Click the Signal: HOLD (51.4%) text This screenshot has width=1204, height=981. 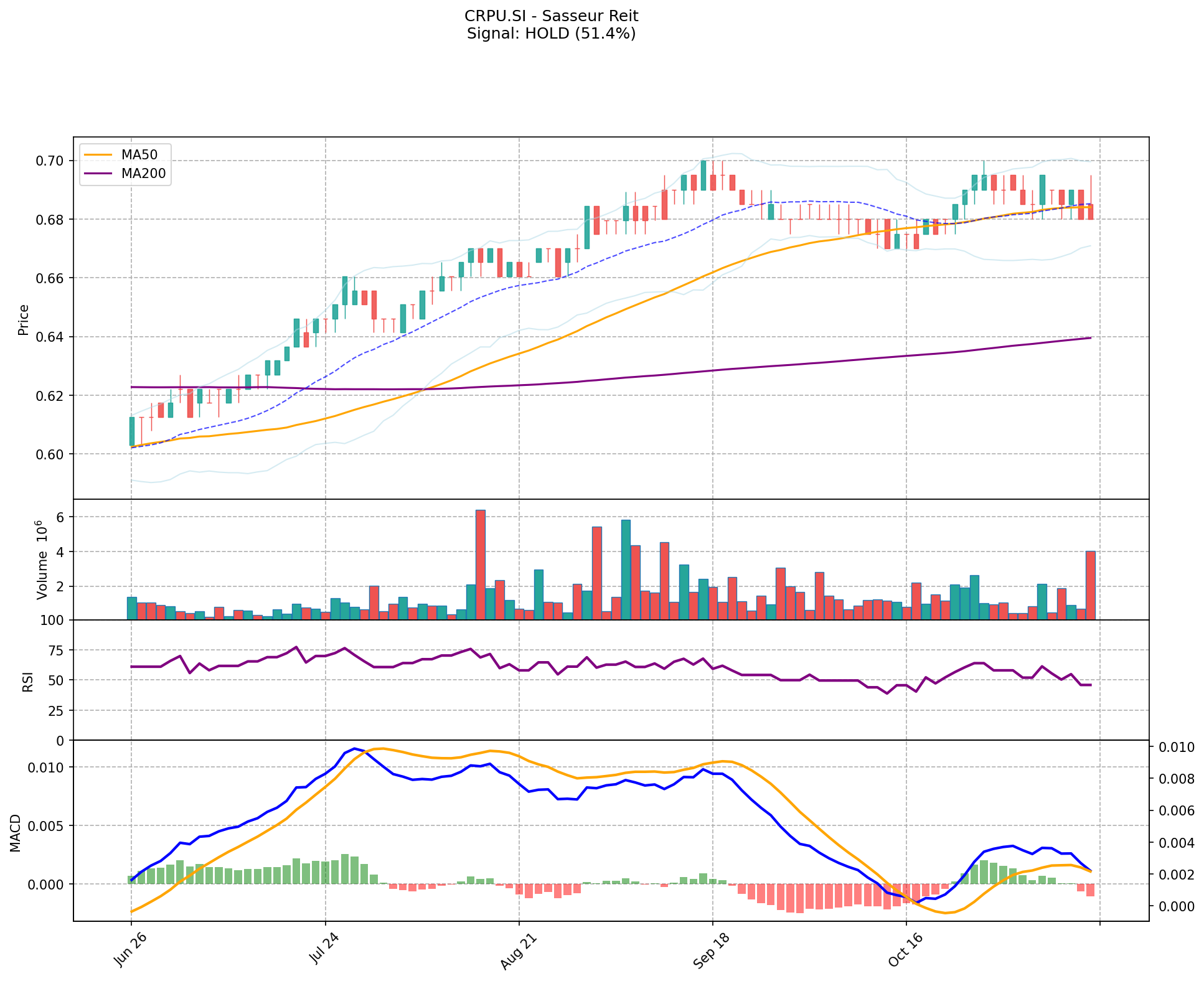pyautogui.click(x=551, y=34)
